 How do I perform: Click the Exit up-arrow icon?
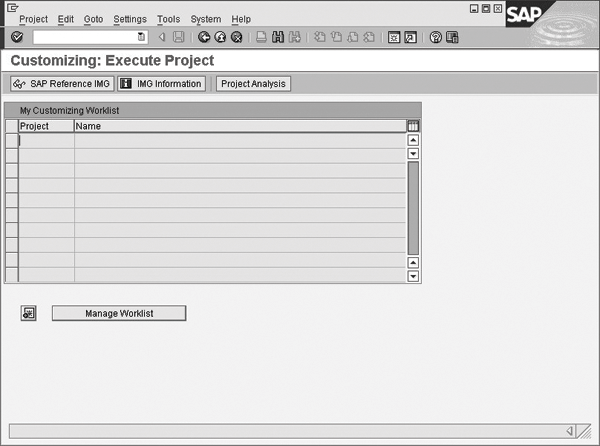coord(220,37)
